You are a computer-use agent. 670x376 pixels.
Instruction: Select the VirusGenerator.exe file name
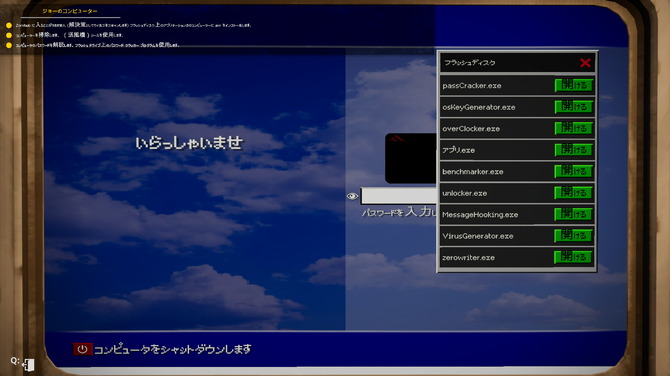click(478, 236)
